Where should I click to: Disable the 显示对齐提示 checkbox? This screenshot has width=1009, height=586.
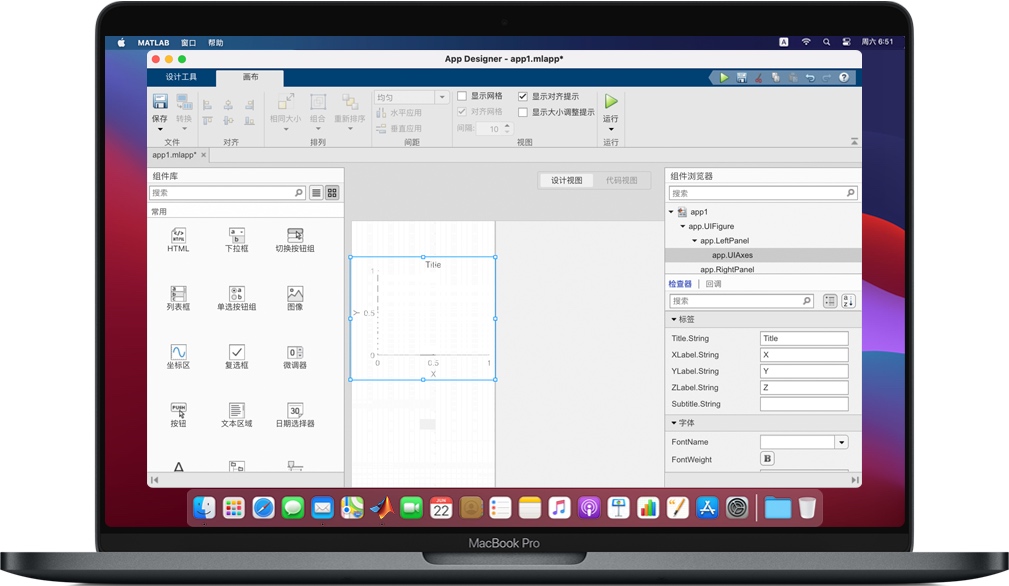coord(521,96)
